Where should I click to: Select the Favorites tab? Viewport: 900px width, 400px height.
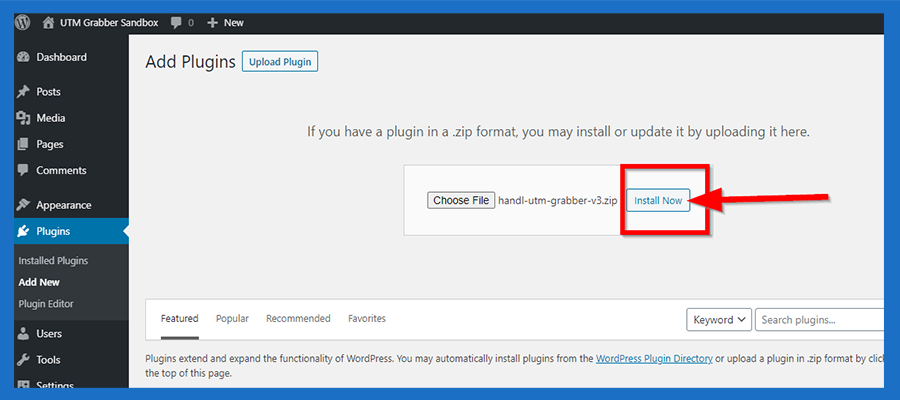(366, 319)
